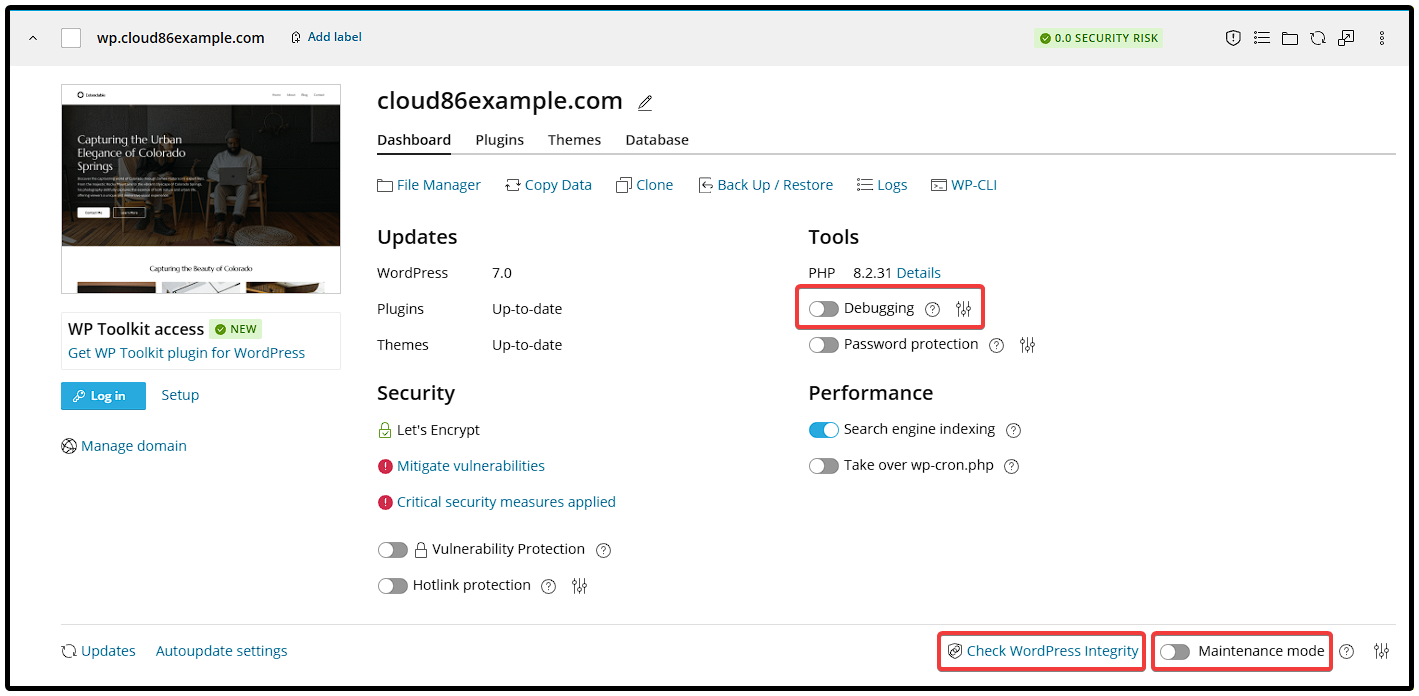The width and height of the screenshot is (1419, 696).
Task: Tick the checkbox beside wp.cloud86example.com
Action: [71, 38]
